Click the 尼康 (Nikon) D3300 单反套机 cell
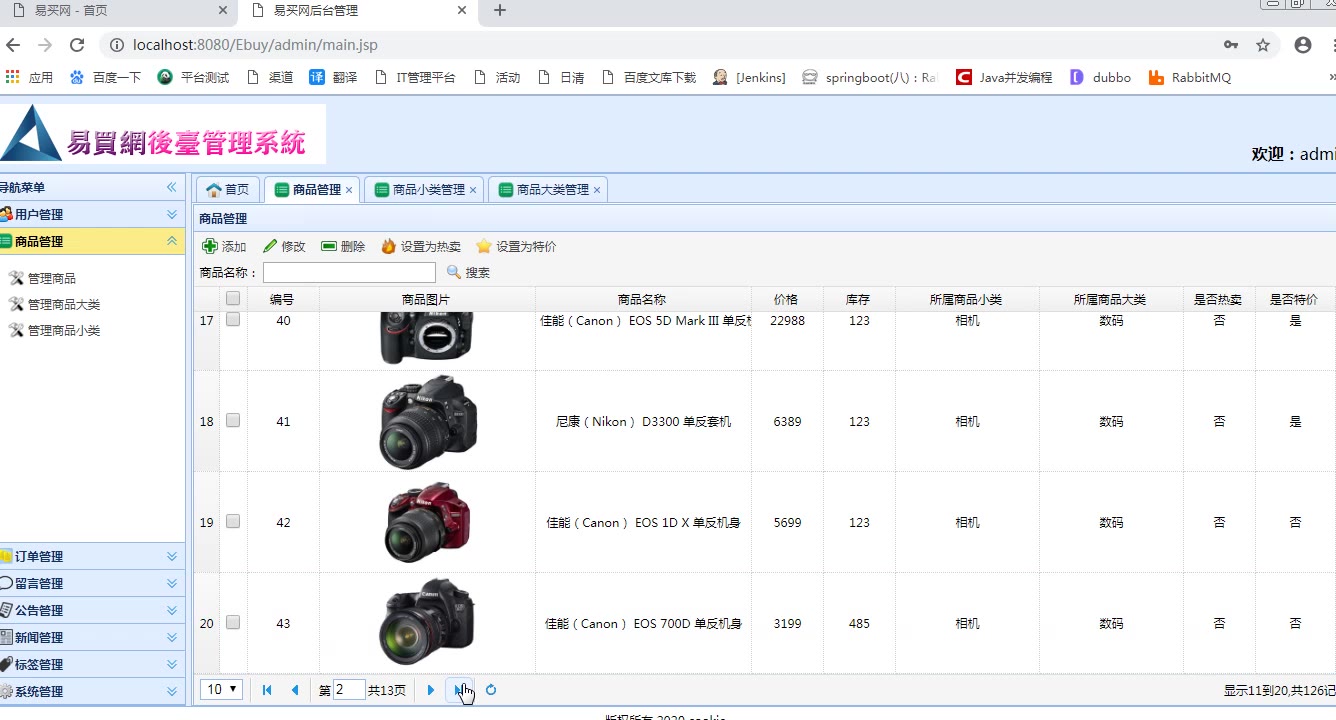 coord(643,422)
